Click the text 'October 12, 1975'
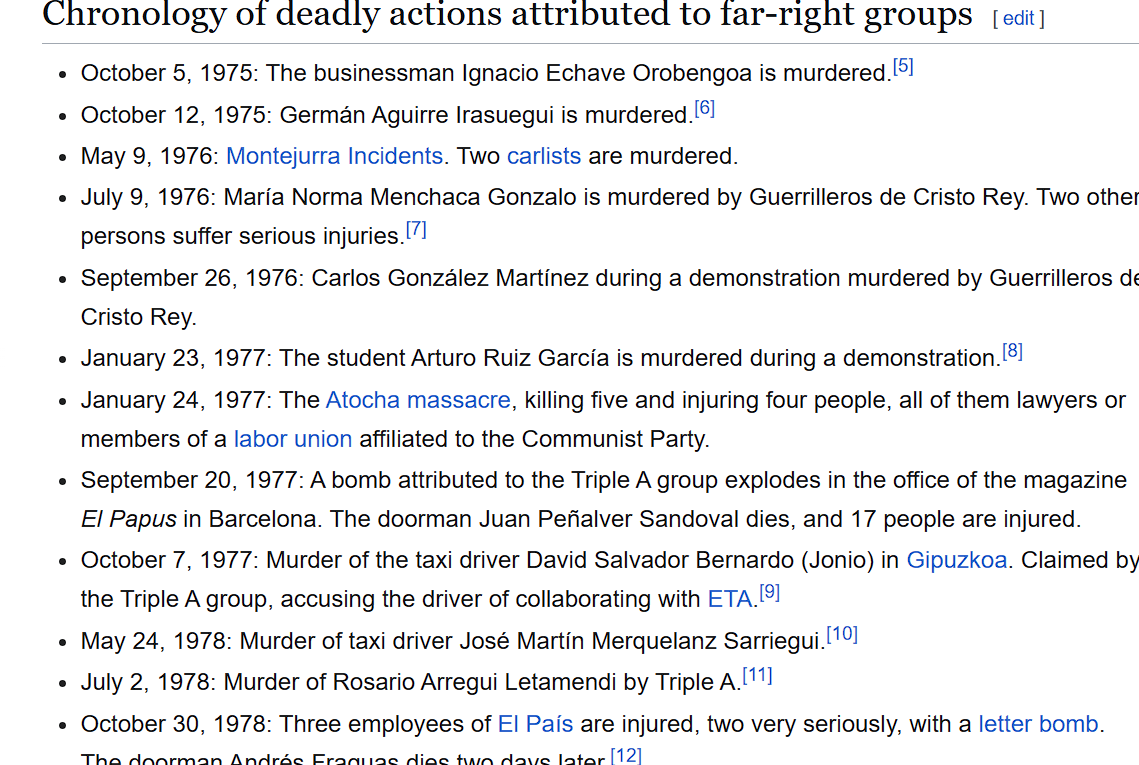The image size is (1139, 765). (173, 116)
